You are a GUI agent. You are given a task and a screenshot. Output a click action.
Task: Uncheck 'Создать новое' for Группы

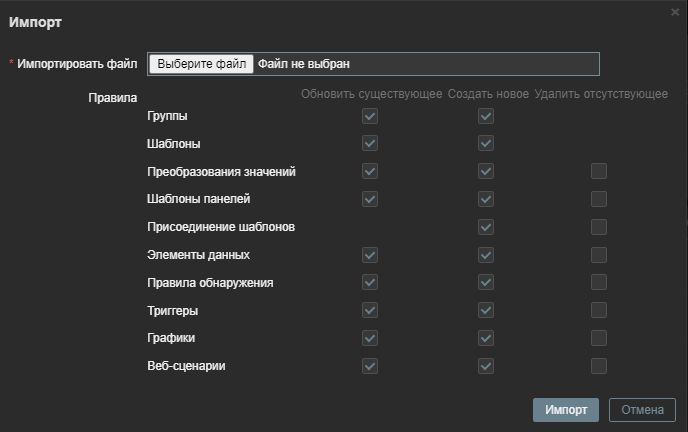click(x=486, y=116)
